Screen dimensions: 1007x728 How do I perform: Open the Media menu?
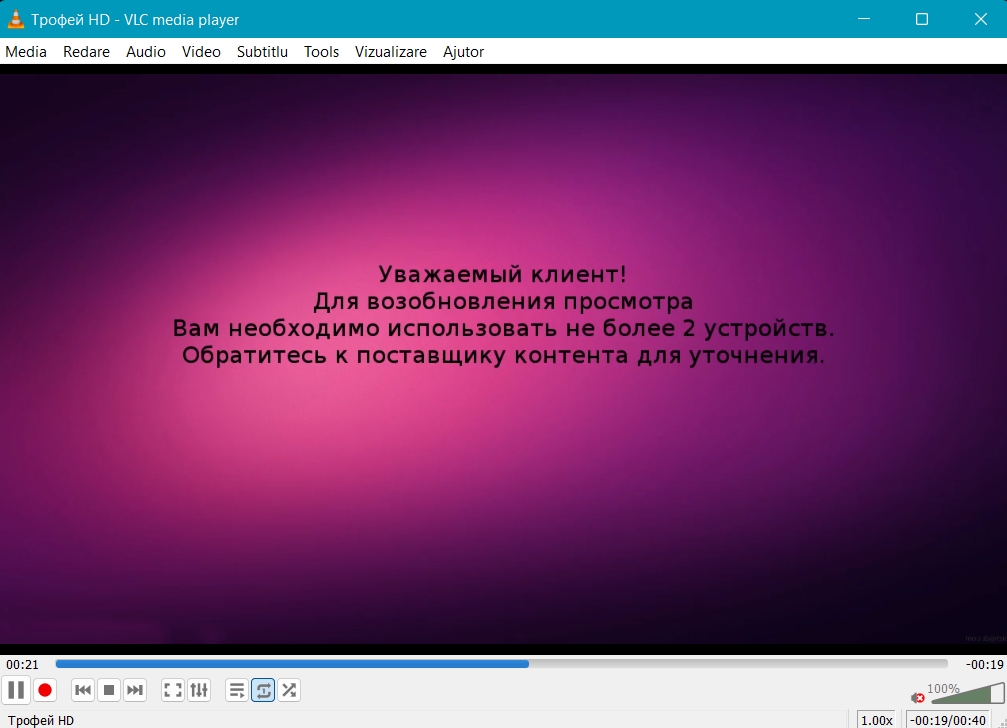pyautogui.click(x=26, y=52)
